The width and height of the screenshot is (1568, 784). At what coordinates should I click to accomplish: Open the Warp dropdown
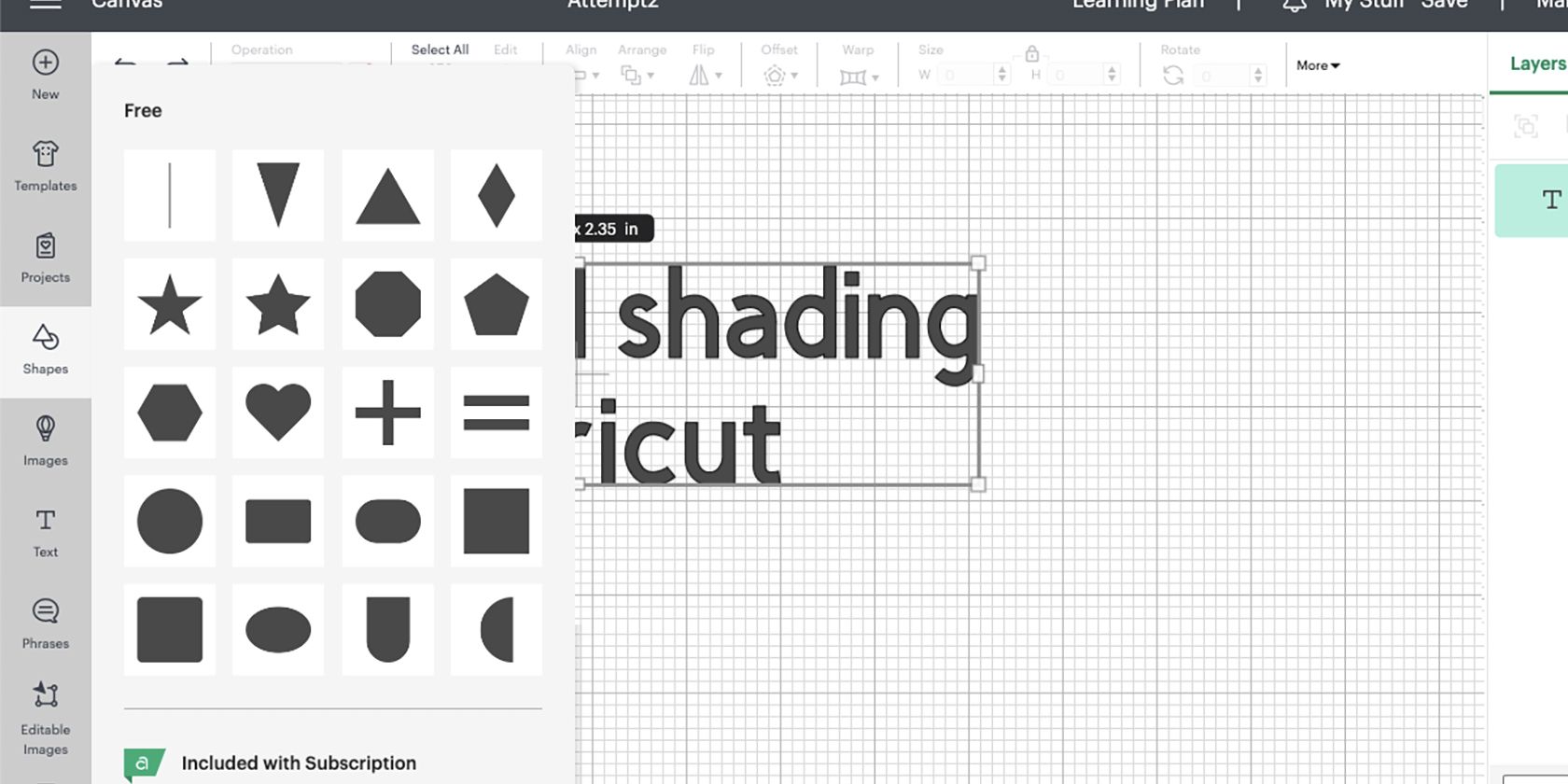[859, 76]
